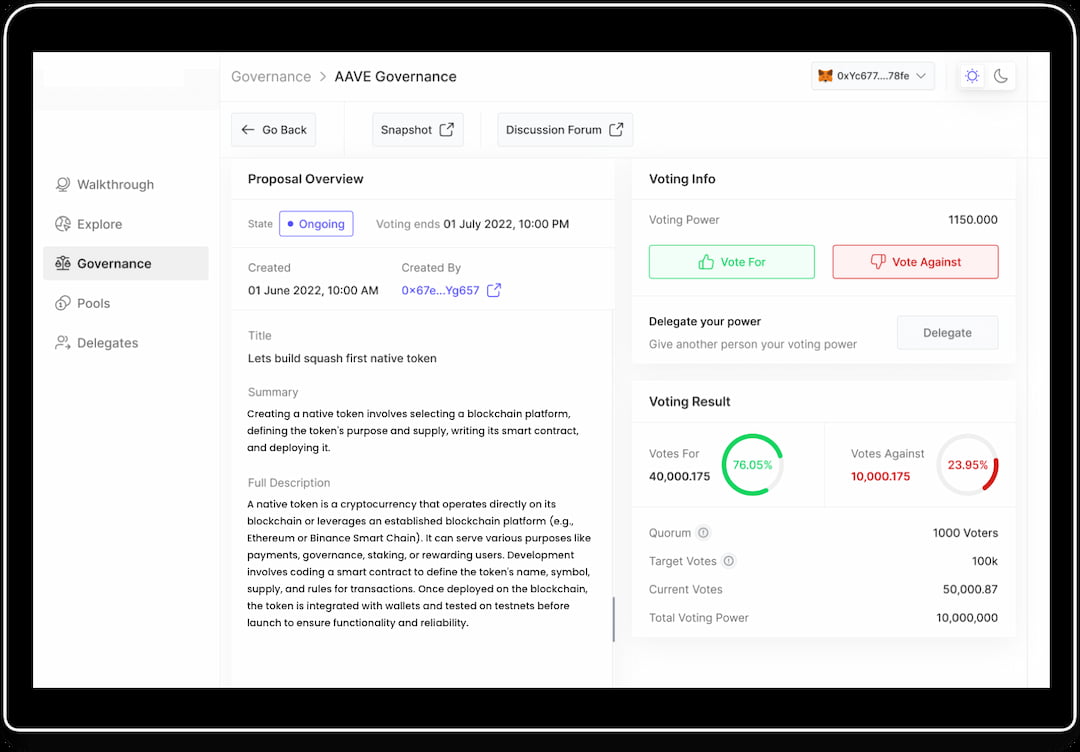The image size is (1080, 752).
Task: Click the back arrow icon
Action: (x=248, y=129)
